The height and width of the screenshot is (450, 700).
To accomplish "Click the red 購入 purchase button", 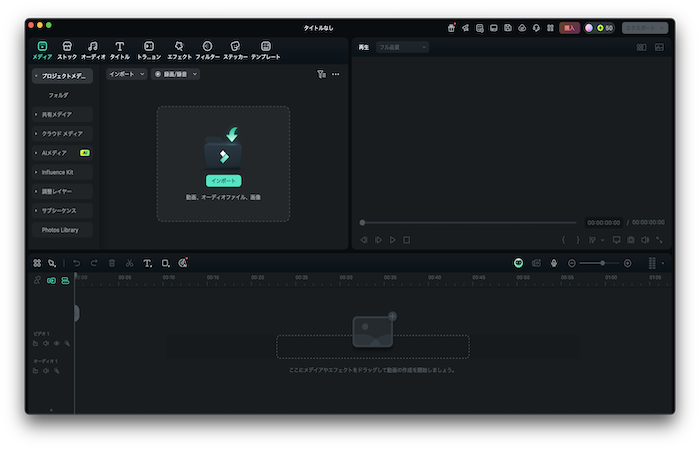I will pos(570,28).
